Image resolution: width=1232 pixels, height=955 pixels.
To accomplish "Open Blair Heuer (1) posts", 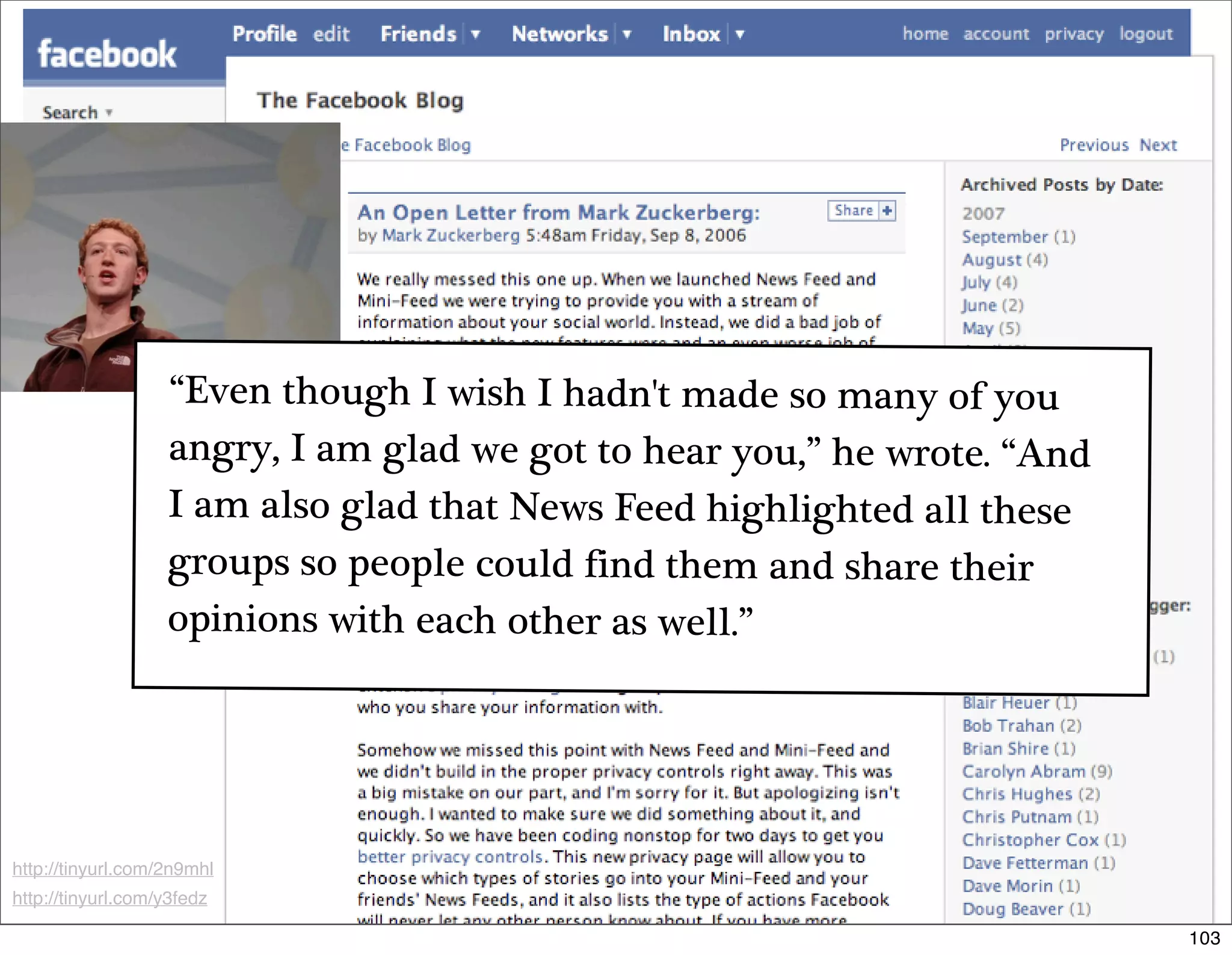I will pos(1020,703).
